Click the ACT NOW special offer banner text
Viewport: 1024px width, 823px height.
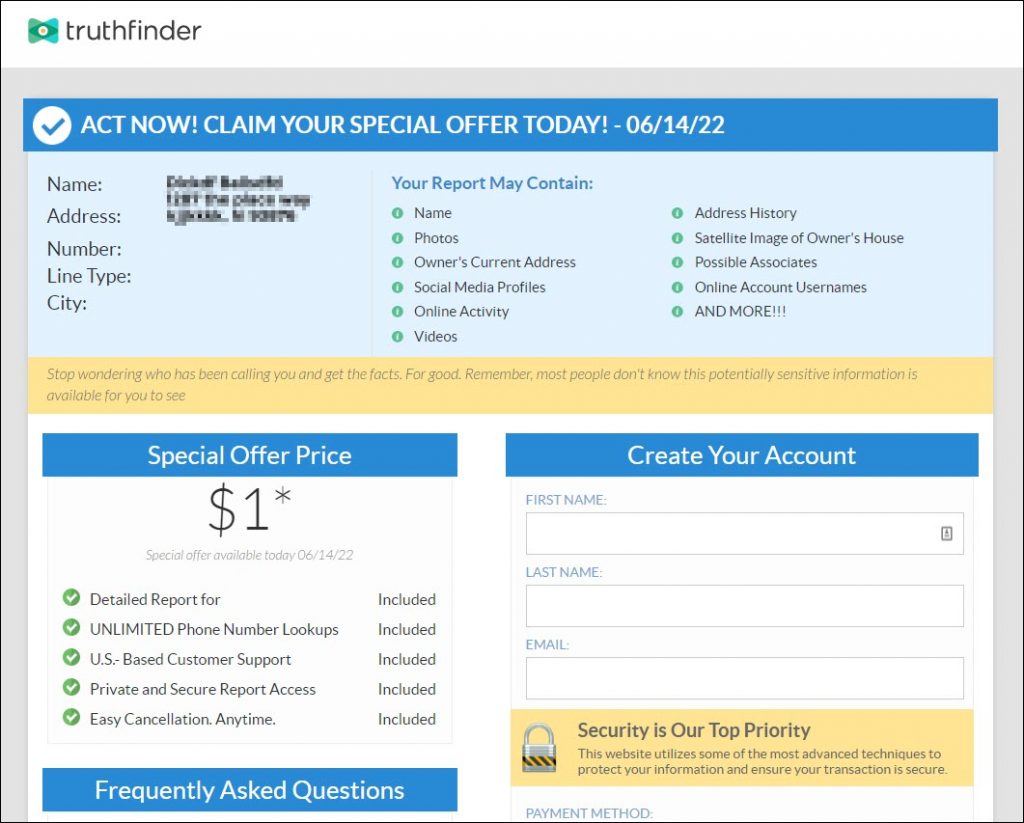click(402, 125)
